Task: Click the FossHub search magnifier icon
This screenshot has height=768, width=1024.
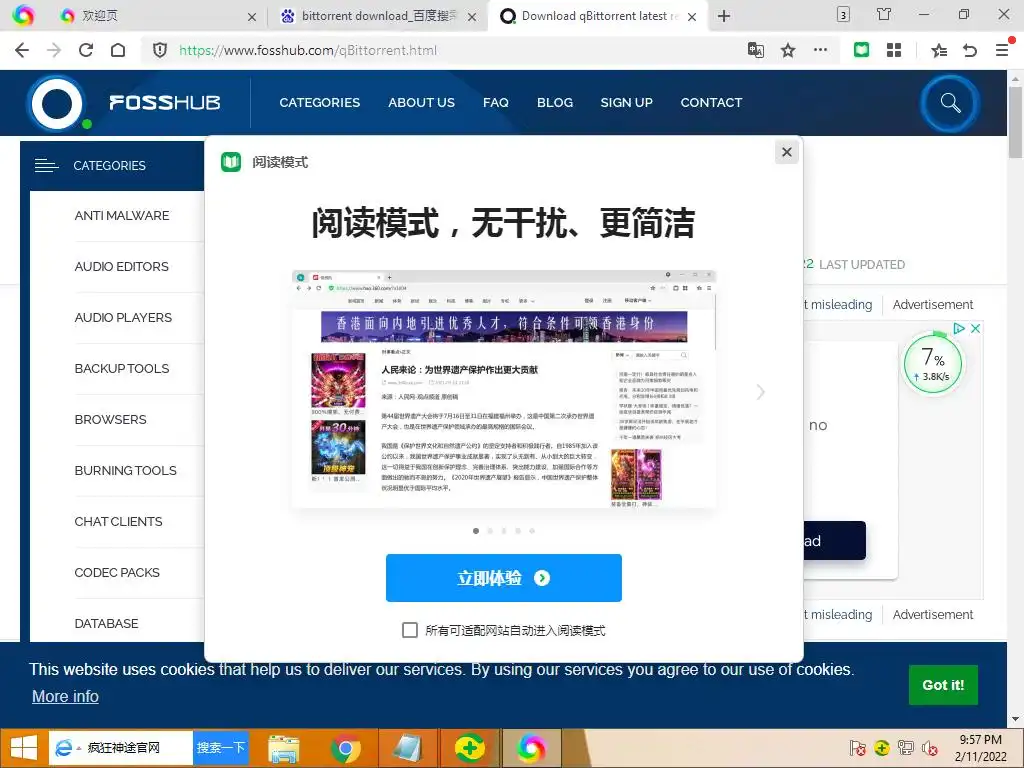Action: pos(950,103)
